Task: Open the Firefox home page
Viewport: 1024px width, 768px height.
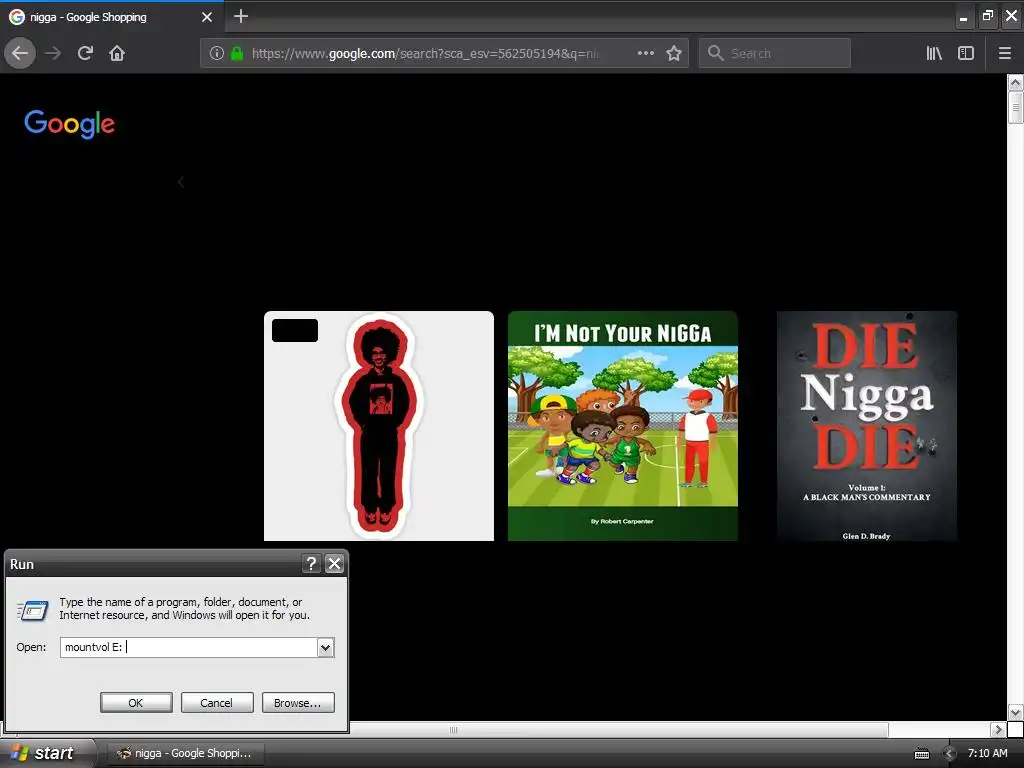Action: (117, 53)
